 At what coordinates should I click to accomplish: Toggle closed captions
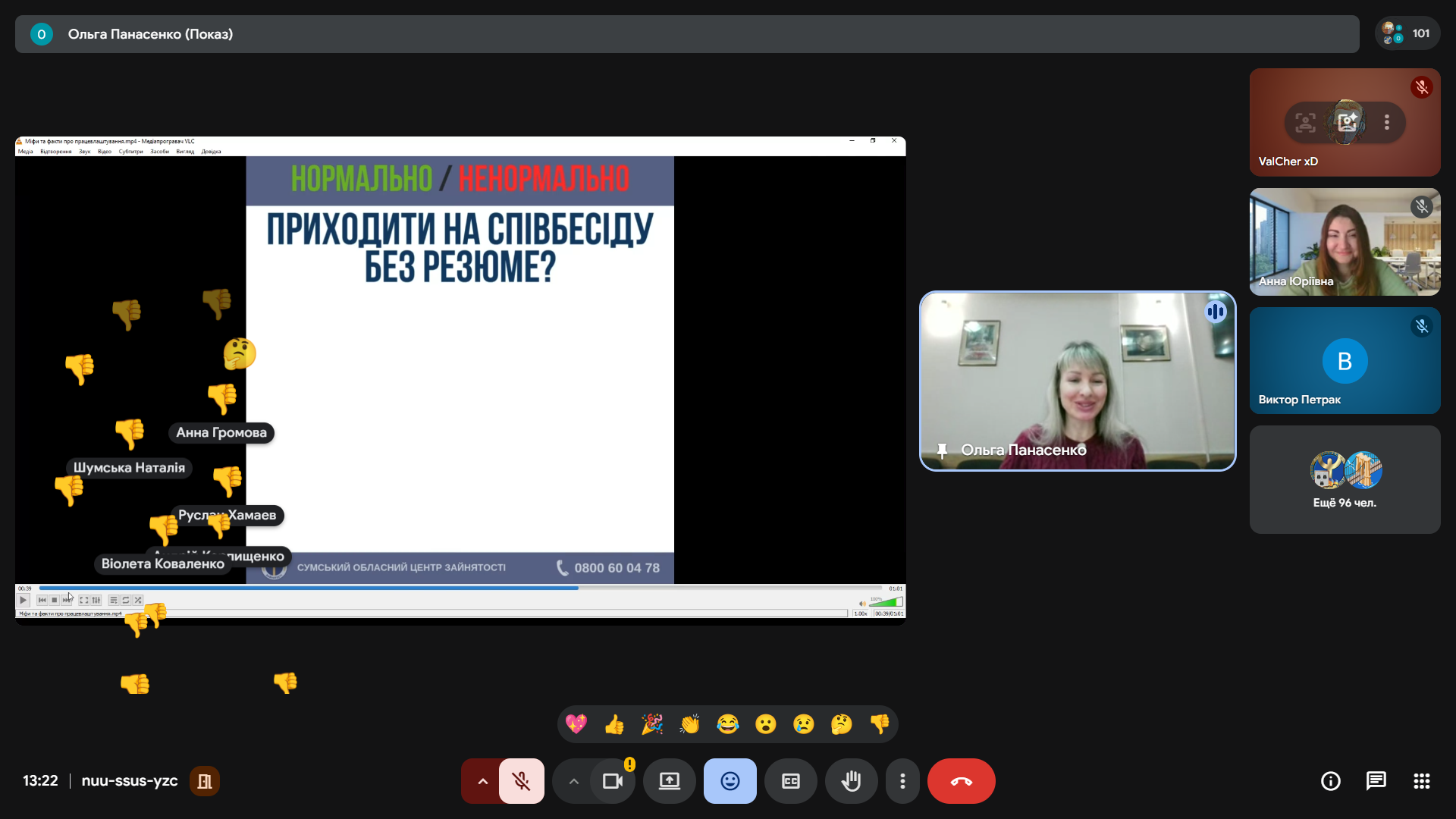coord(790,781)
